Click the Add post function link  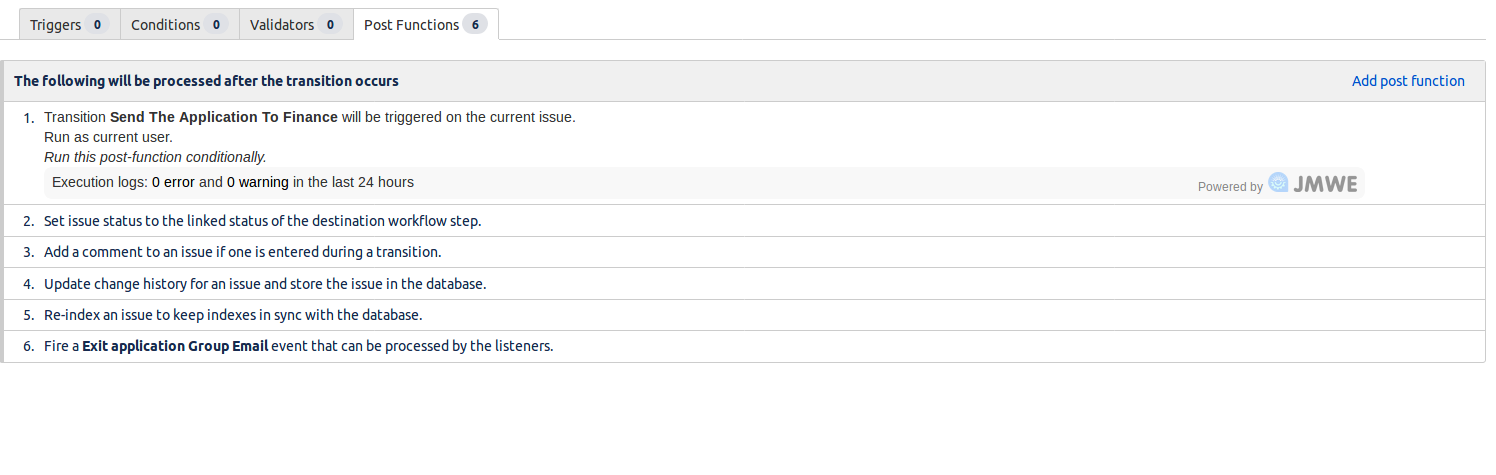click(1408, 81)
